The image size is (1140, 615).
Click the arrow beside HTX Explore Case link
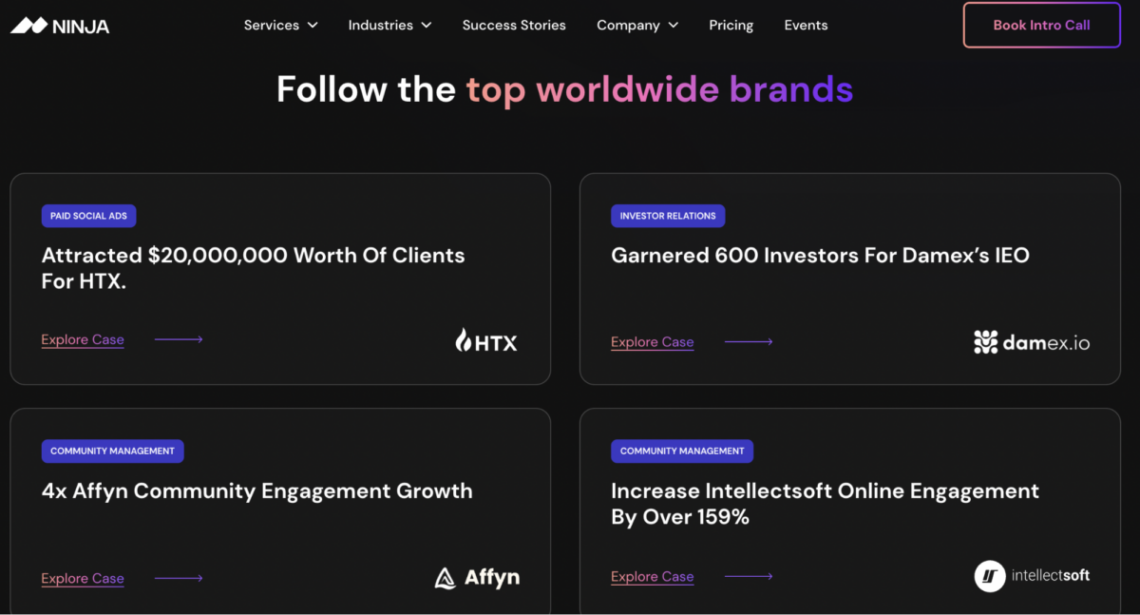click(x=178, y=339)
